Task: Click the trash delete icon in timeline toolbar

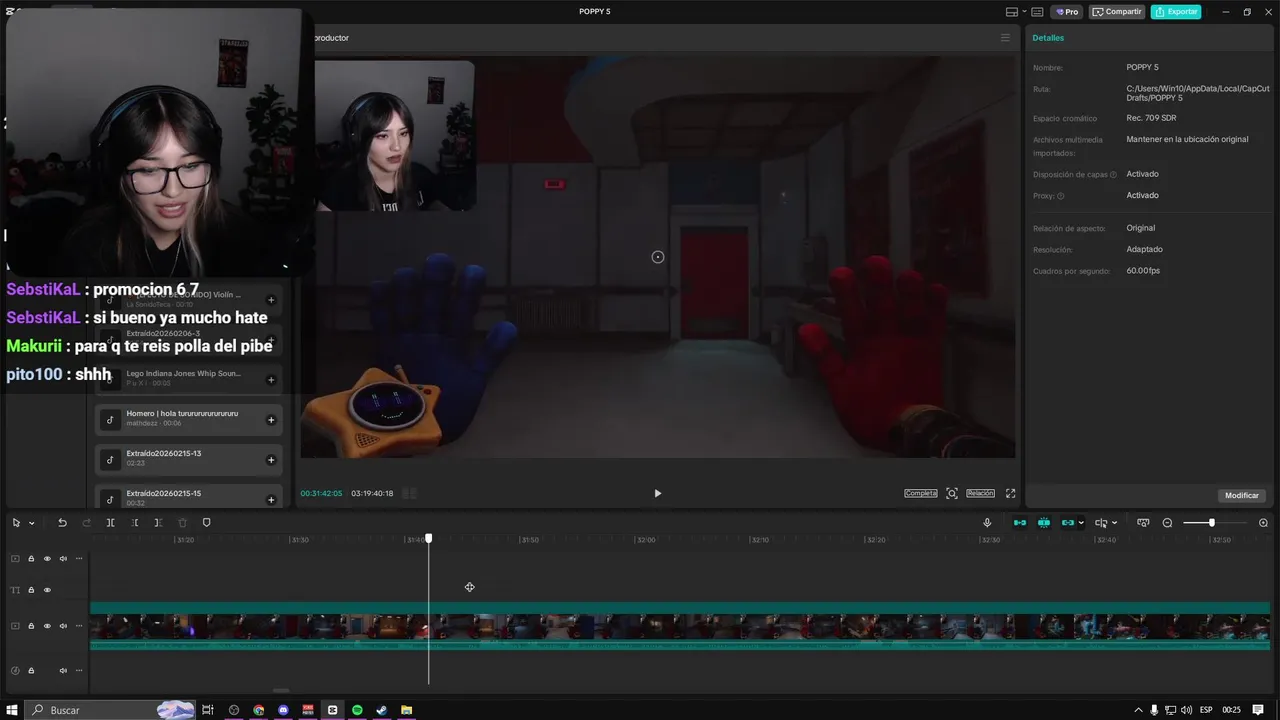Action: (x=182, y=523)
